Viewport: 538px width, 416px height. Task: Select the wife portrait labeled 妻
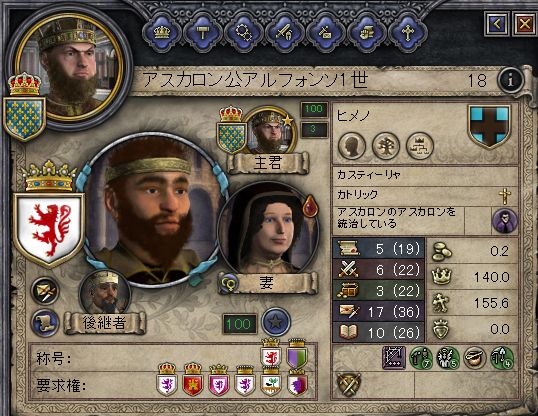(x=268, y=230)
